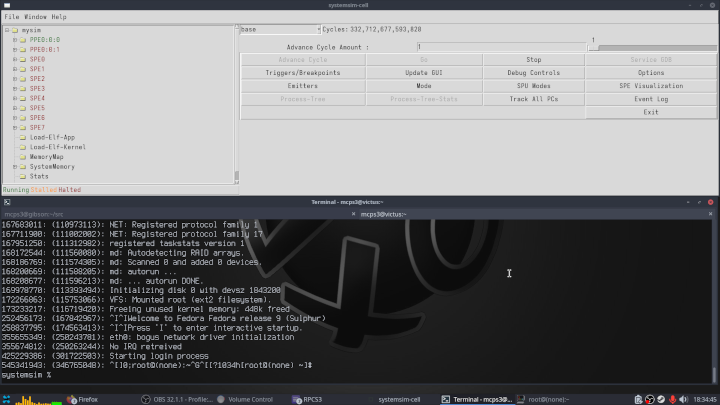Open the Help menu
The height and width of the screenshot is (405, 720).
(59, 17)
